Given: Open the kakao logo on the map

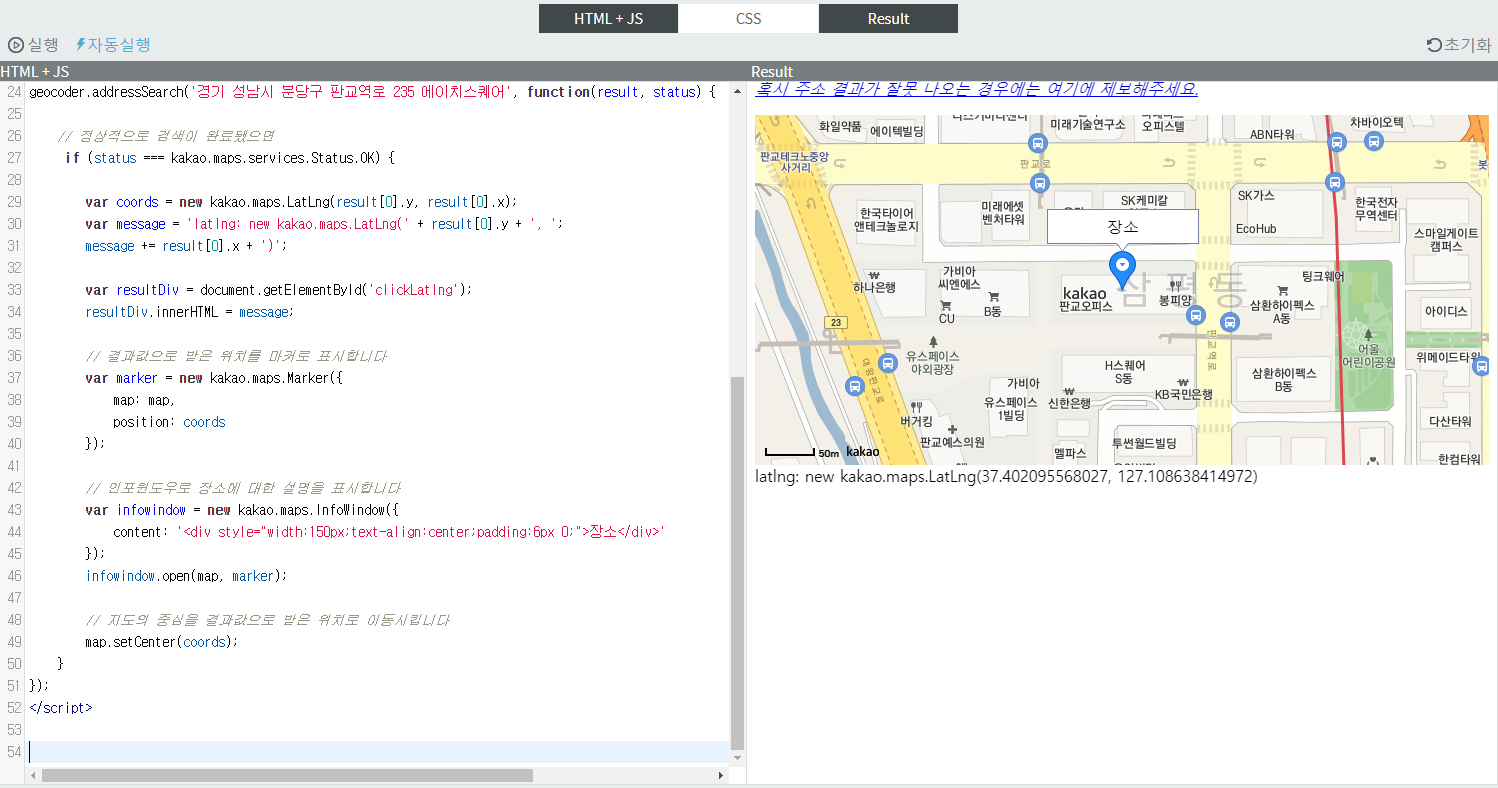Looking at the screenshot, I should point(862,452).
